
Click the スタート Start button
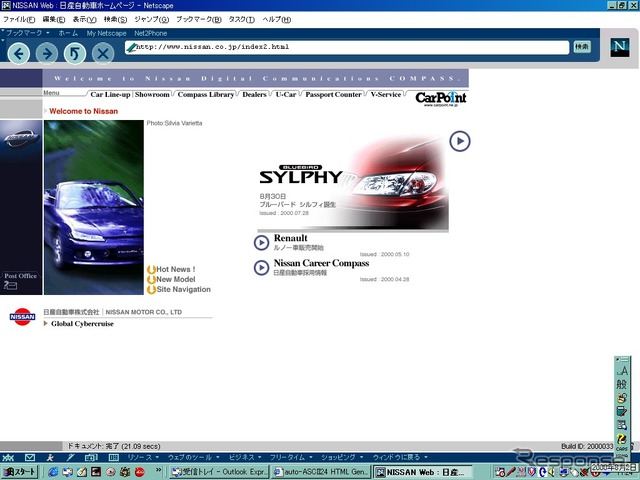[20, 472]
